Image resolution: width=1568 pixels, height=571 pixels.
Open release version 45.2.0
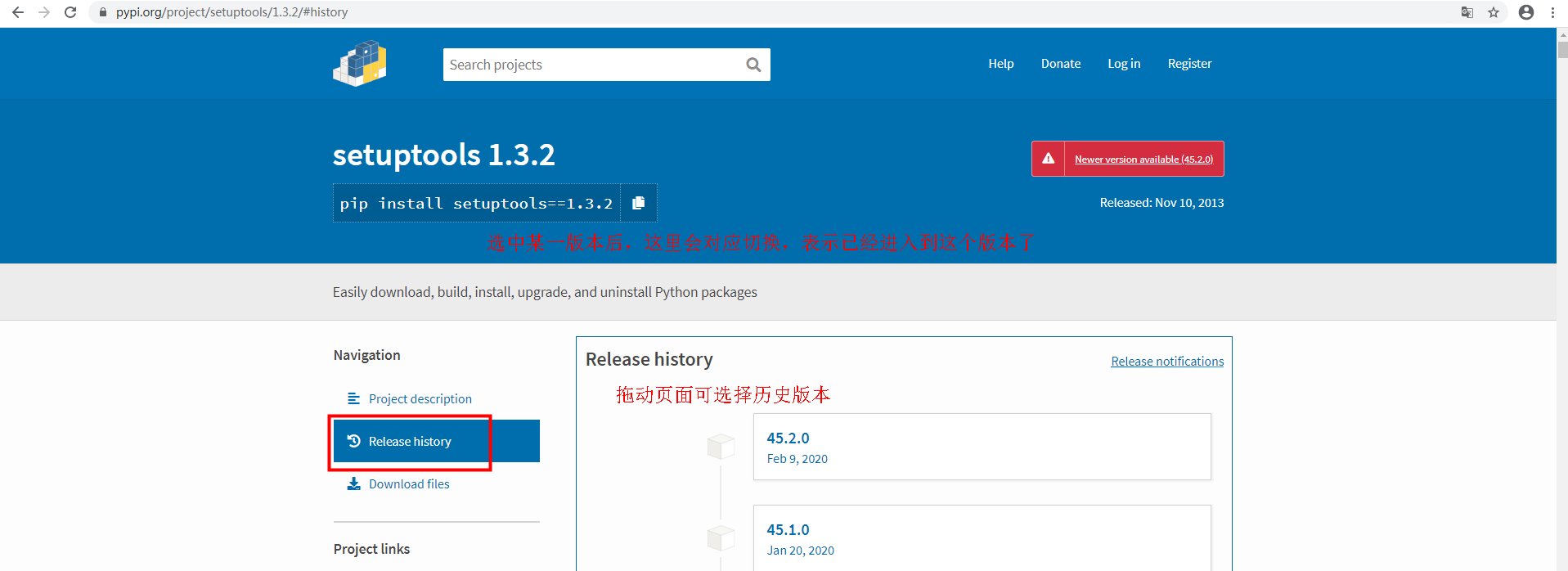(982, 447)
